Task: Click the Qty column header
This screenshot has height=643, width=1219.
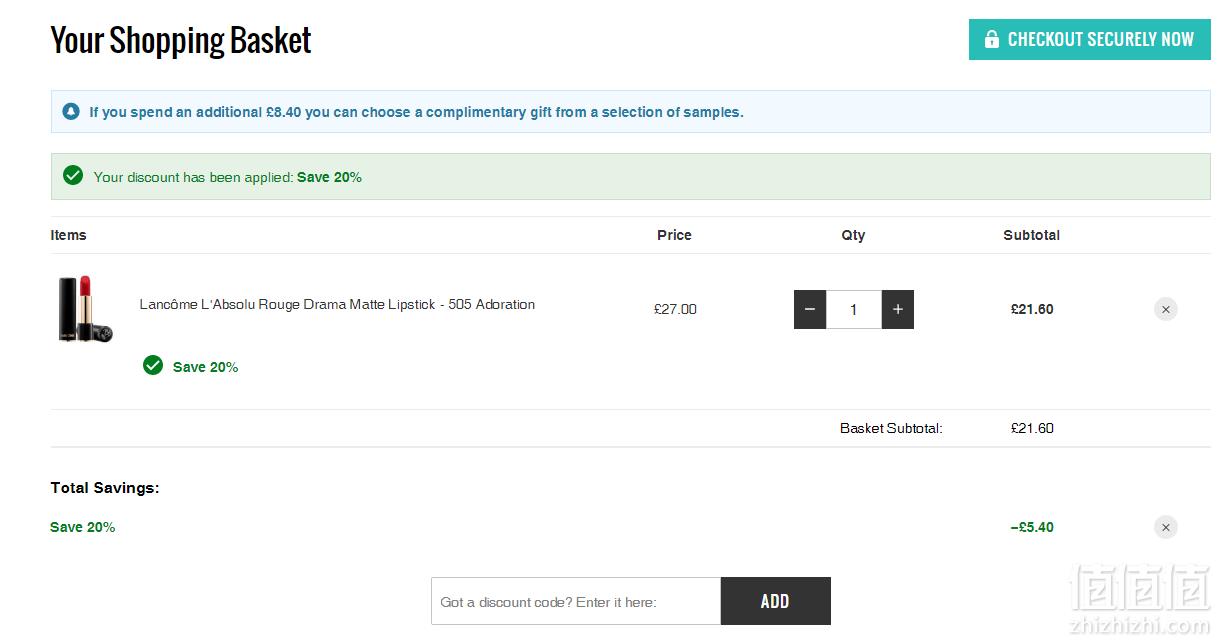Action: pyautogui.click(x=853, y=235)
